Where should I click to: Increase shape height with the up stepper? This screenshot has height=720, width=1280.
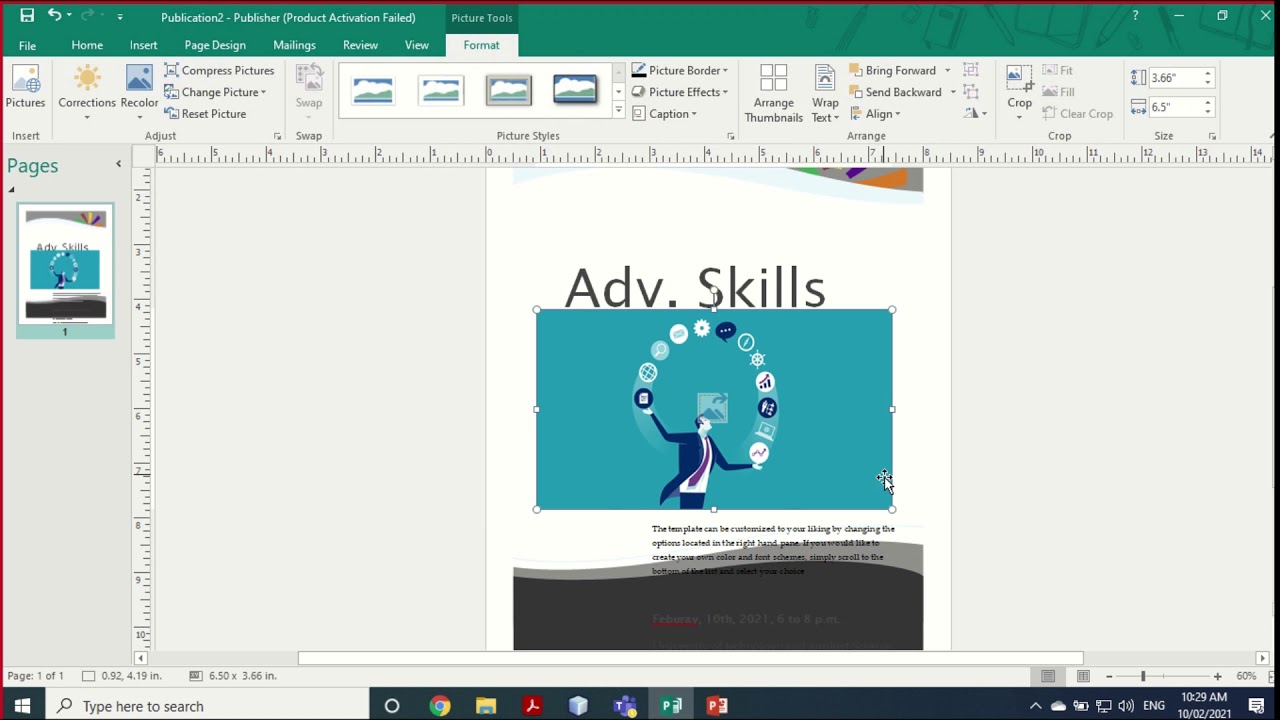tap(1208, 73)
